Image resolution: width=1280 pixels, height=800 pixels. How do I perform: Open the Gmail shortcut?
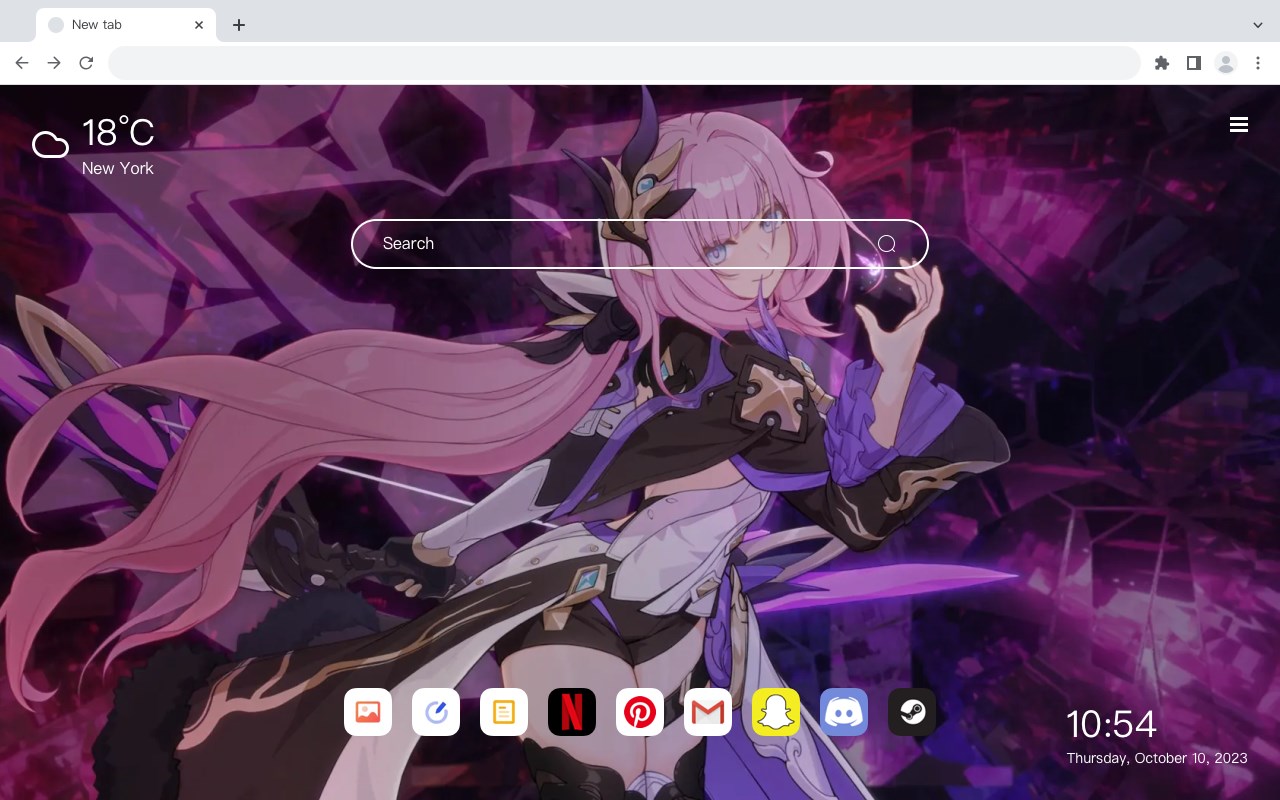coord(708,712)
